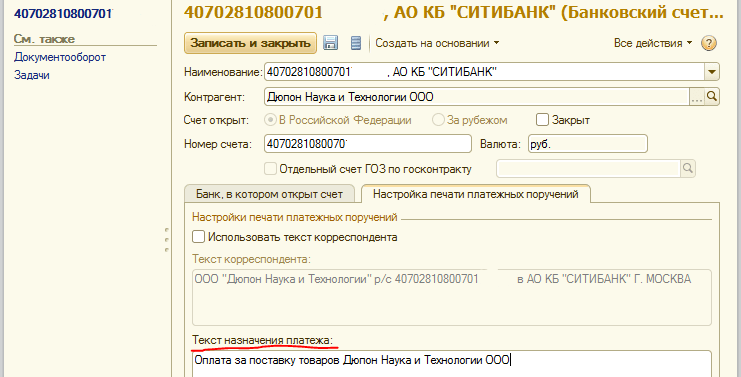Click the Текст корреспондента text area
The width and height of the screenshot is (741, 377).
(451, 297)
